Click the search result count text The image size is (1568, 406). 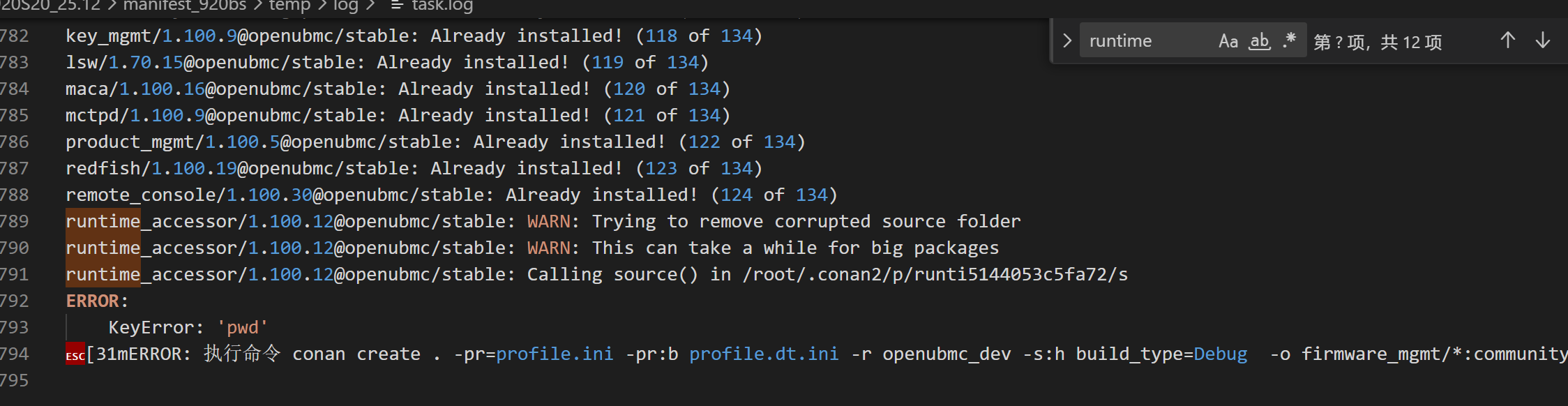click(1377, 42)
